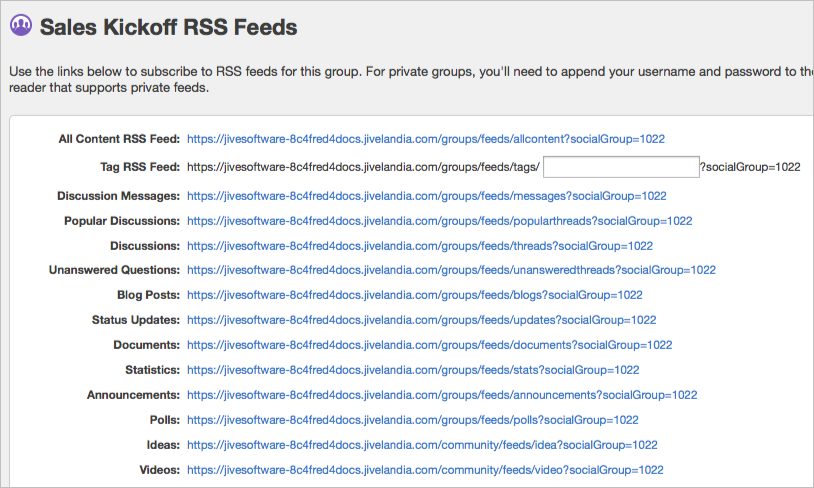Open the All Content RSS Feed link
This screenshot has height=488, width=814.
[426, 139]
